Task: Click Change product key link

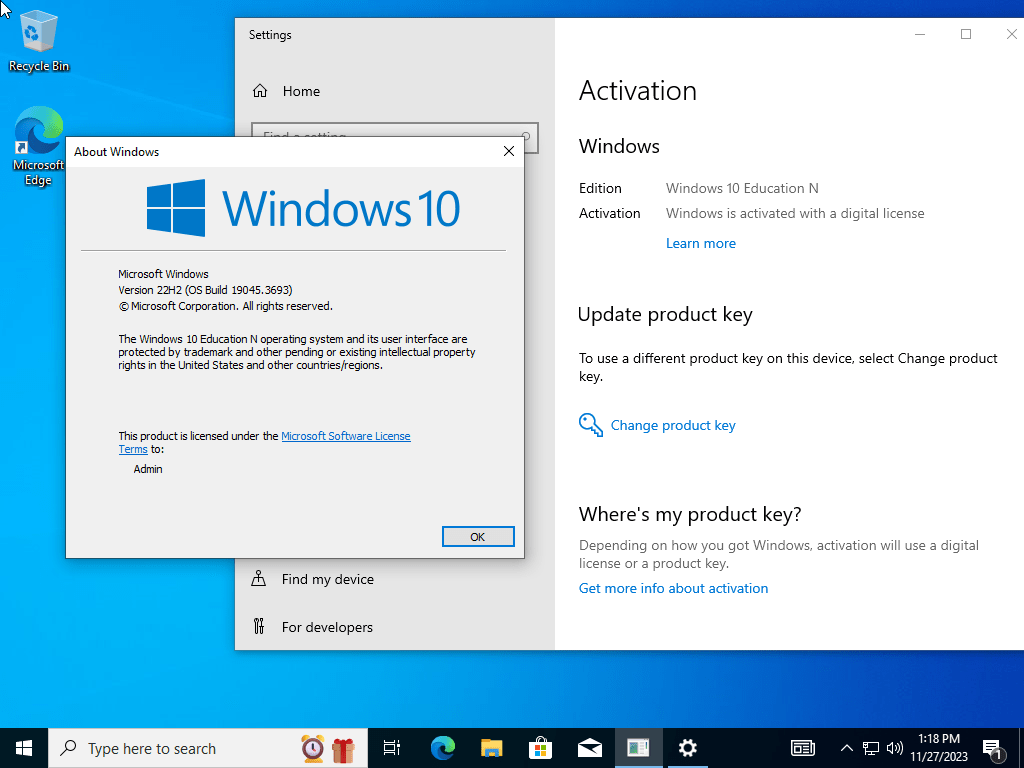Action: coord(673,425)
